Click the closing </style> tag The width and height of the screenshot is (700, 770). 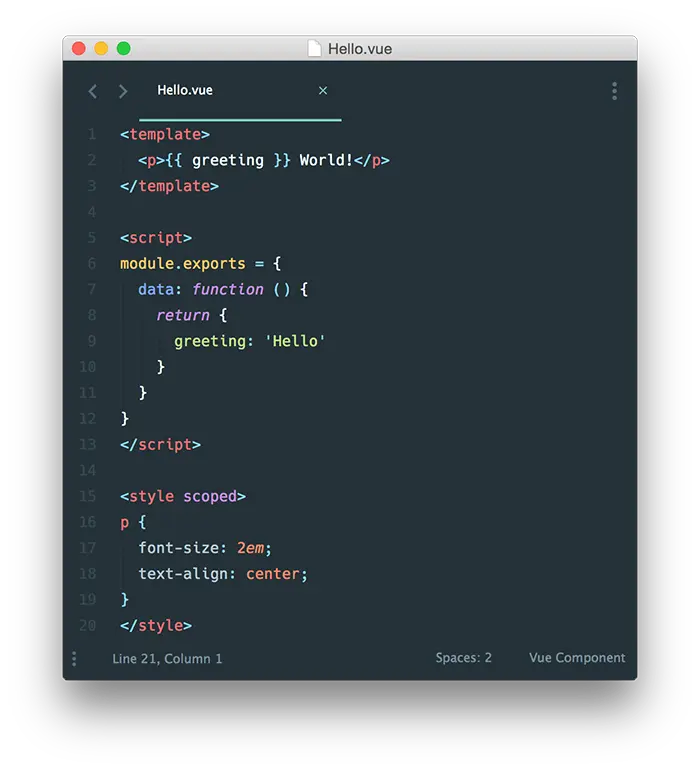click(156, 626)
